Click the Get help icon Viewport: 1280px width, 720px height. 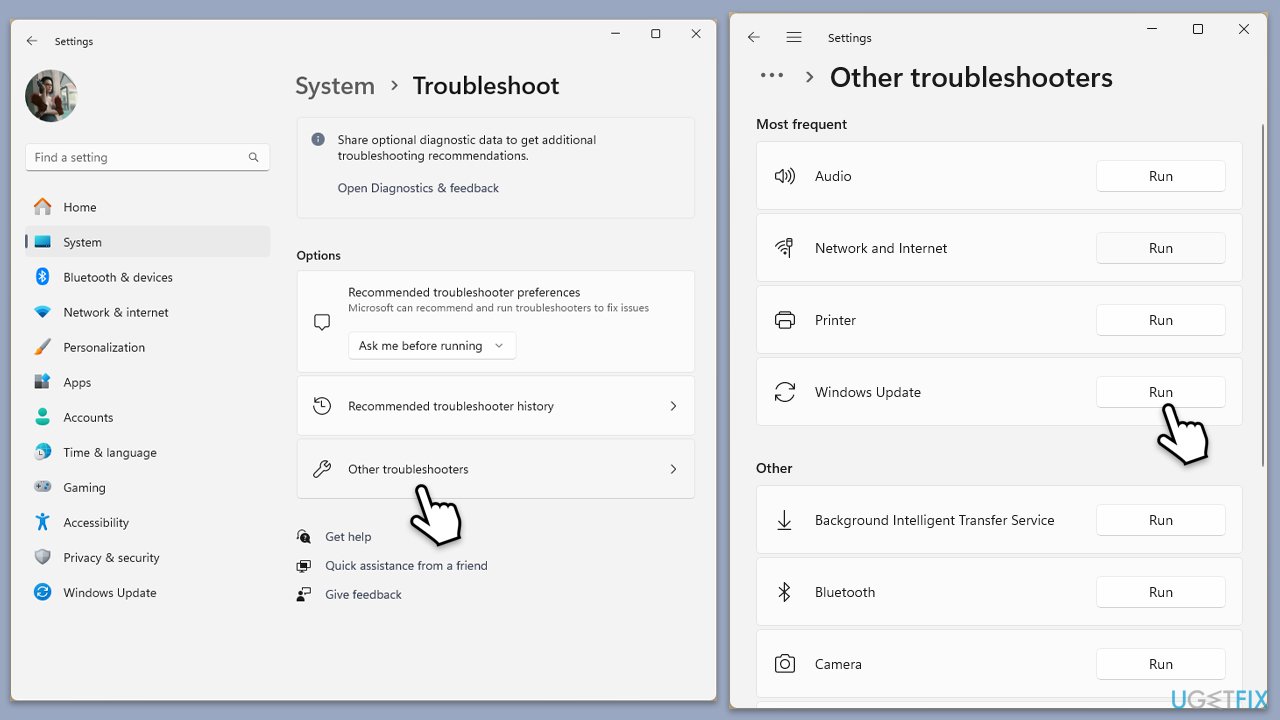[x=304, y=537]
